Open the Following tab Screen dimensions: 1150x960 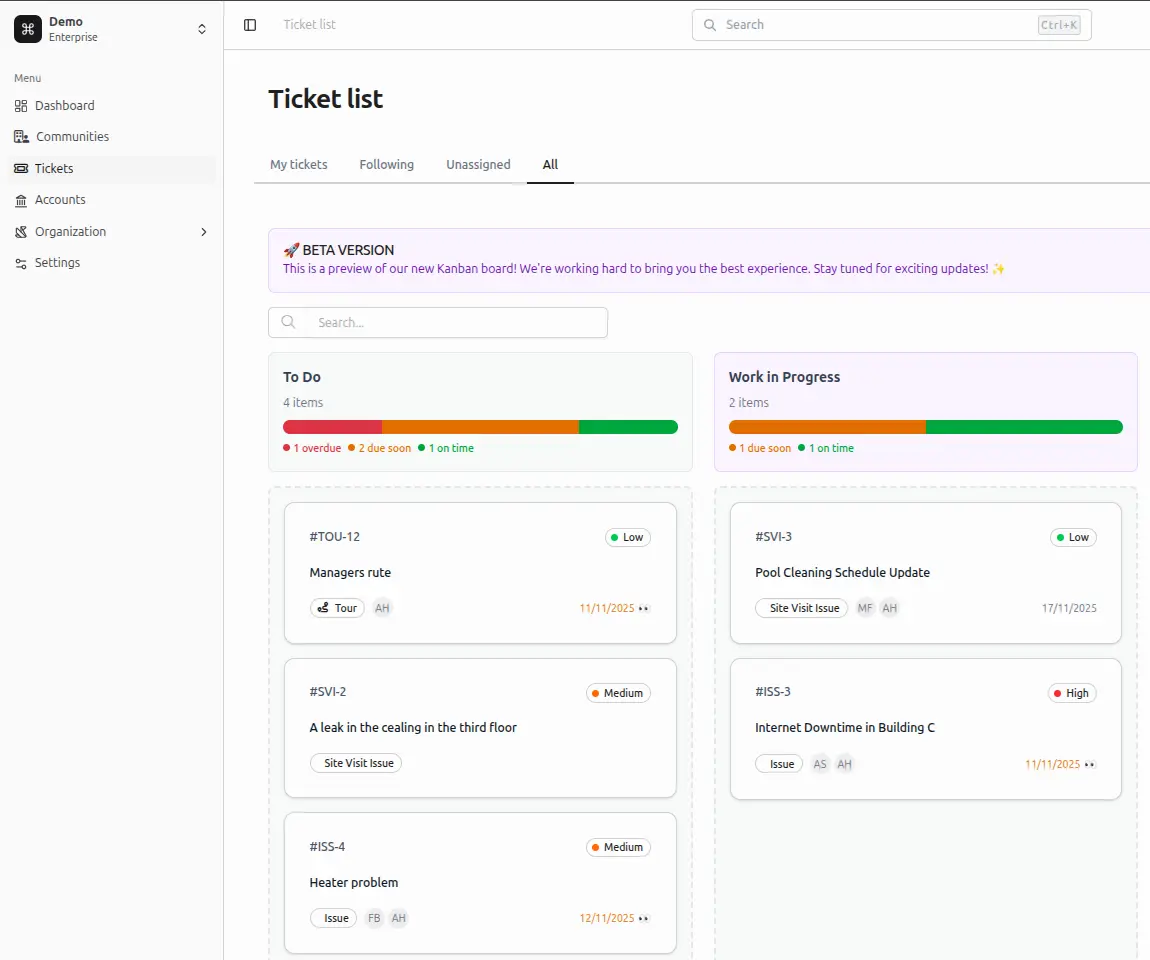coord(387,164)
